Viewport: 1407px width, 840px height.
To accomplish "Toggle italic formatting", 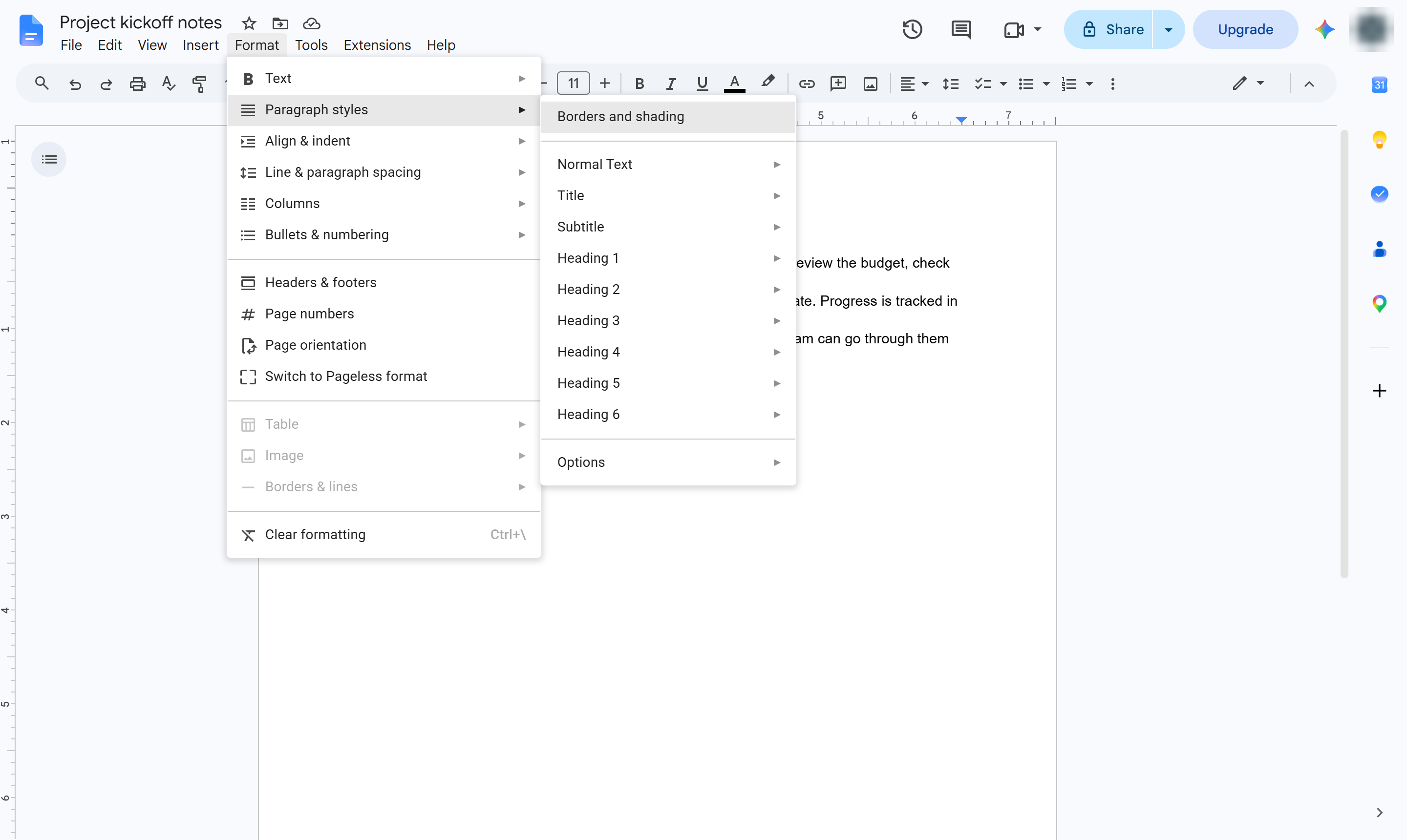I will click(671, 84).
